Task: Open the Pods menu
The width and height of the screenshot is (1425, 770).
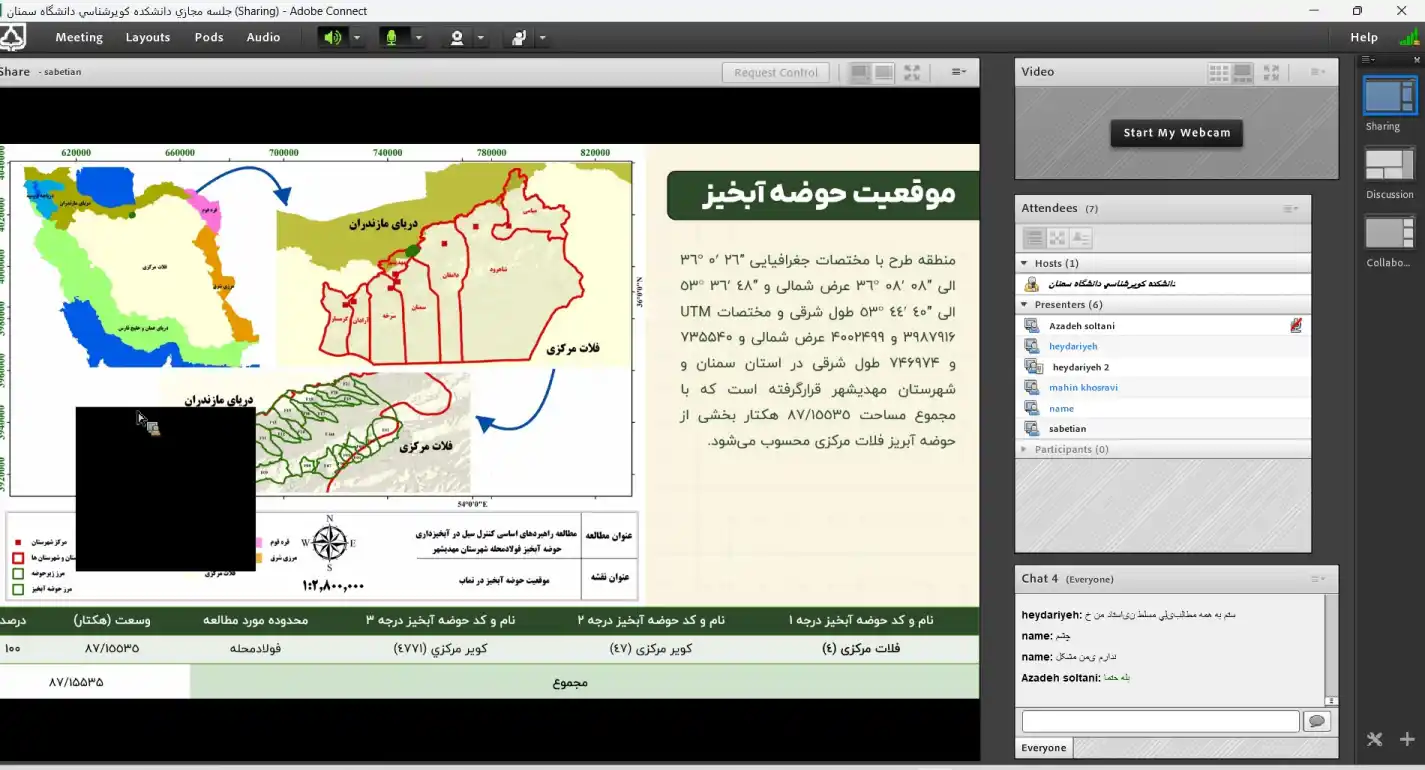Action: pyautogui.click(x=209, y=37)
